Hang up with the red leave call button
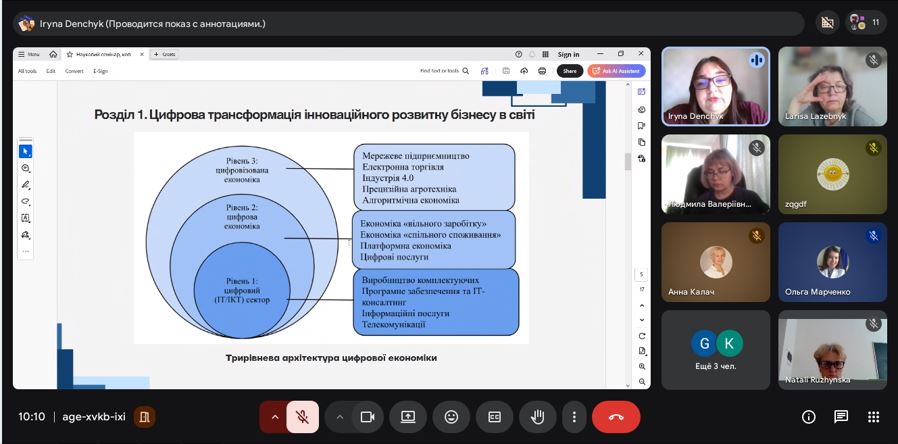This screenshot has width=898, height=444. pyautogui.click(x=616, y=417)
